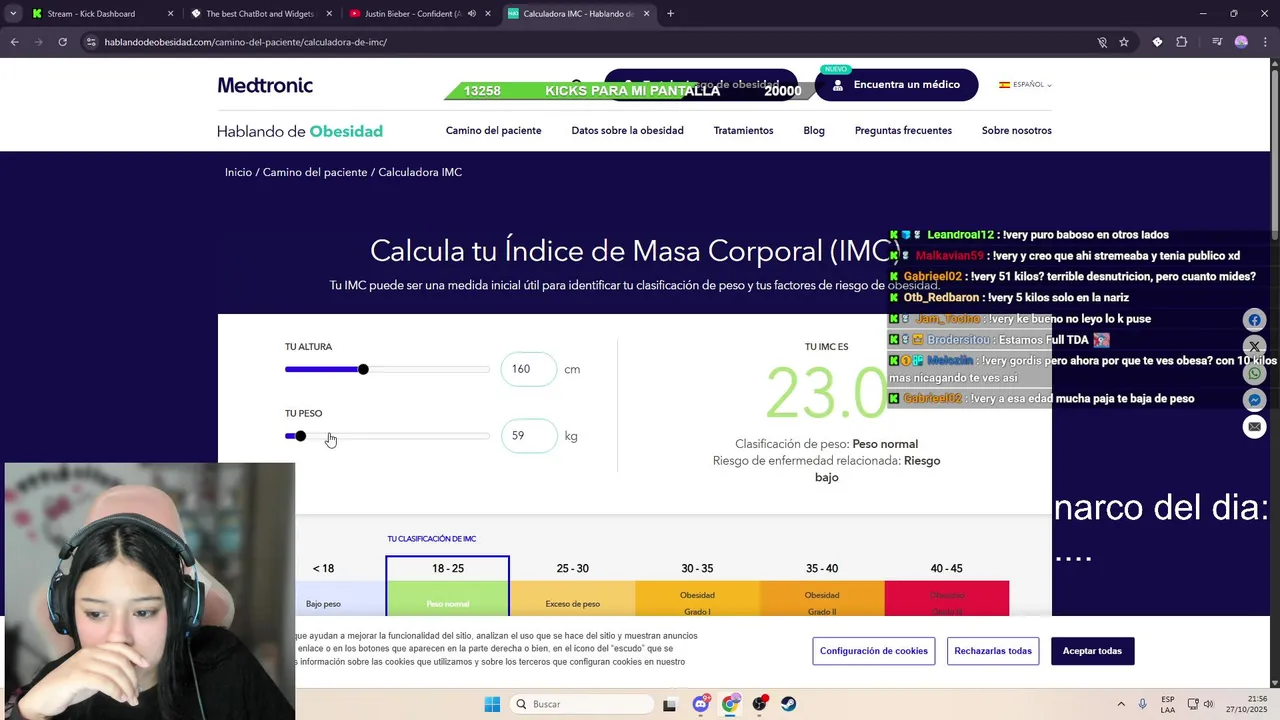Share the page on X
This screenshot has height=720, width=1280.
(1254, 347)
